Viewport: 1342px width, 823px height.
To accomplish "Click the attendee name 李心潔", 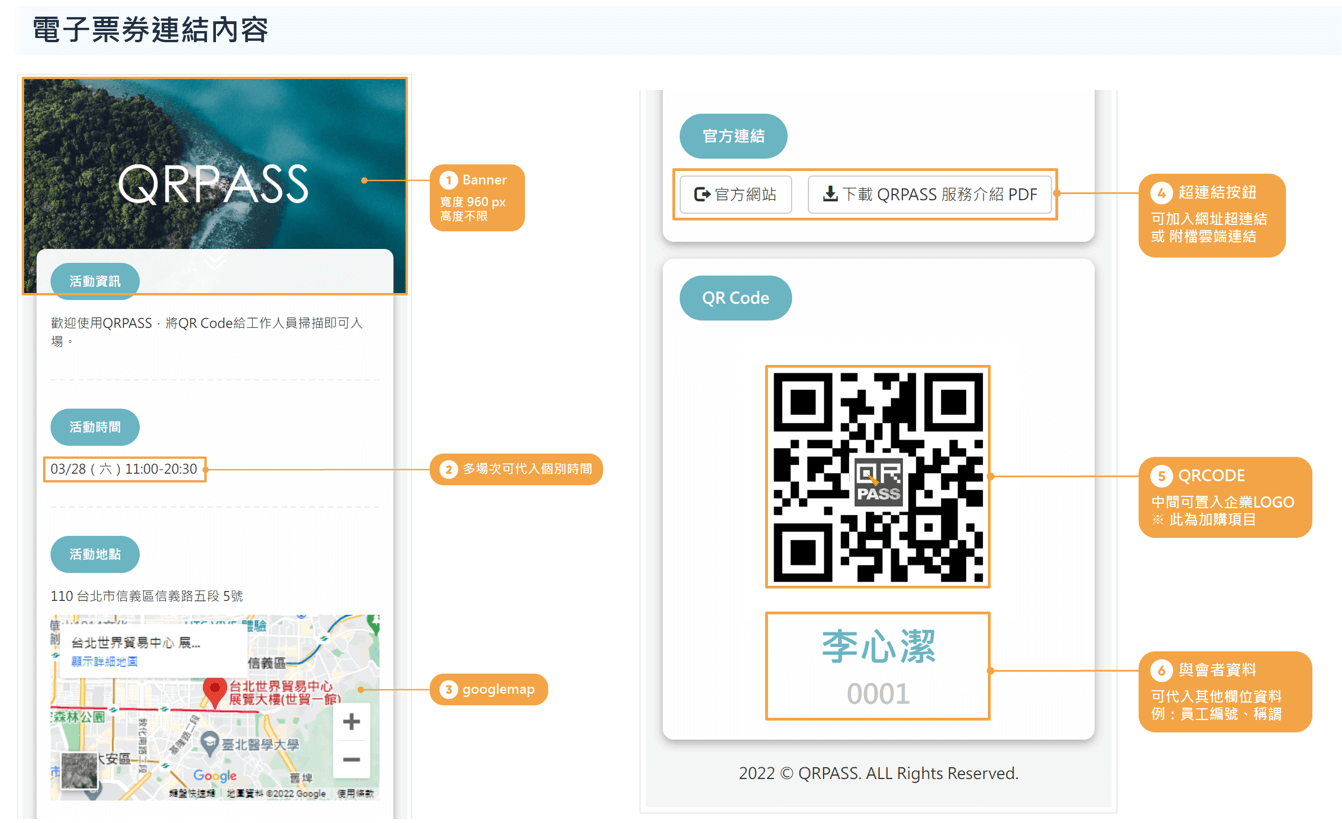I will pyautogui.click(x=878, y=647).
